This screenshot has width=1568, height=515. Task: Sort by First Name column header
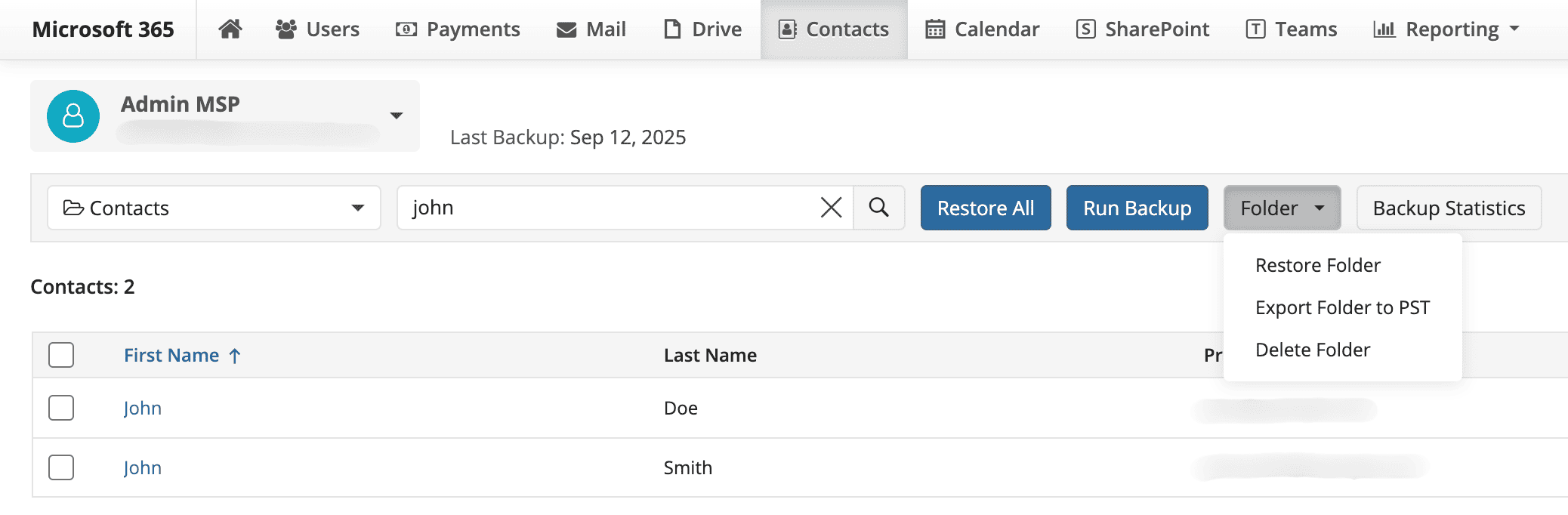pyautogui.click(x=171, y=355)
